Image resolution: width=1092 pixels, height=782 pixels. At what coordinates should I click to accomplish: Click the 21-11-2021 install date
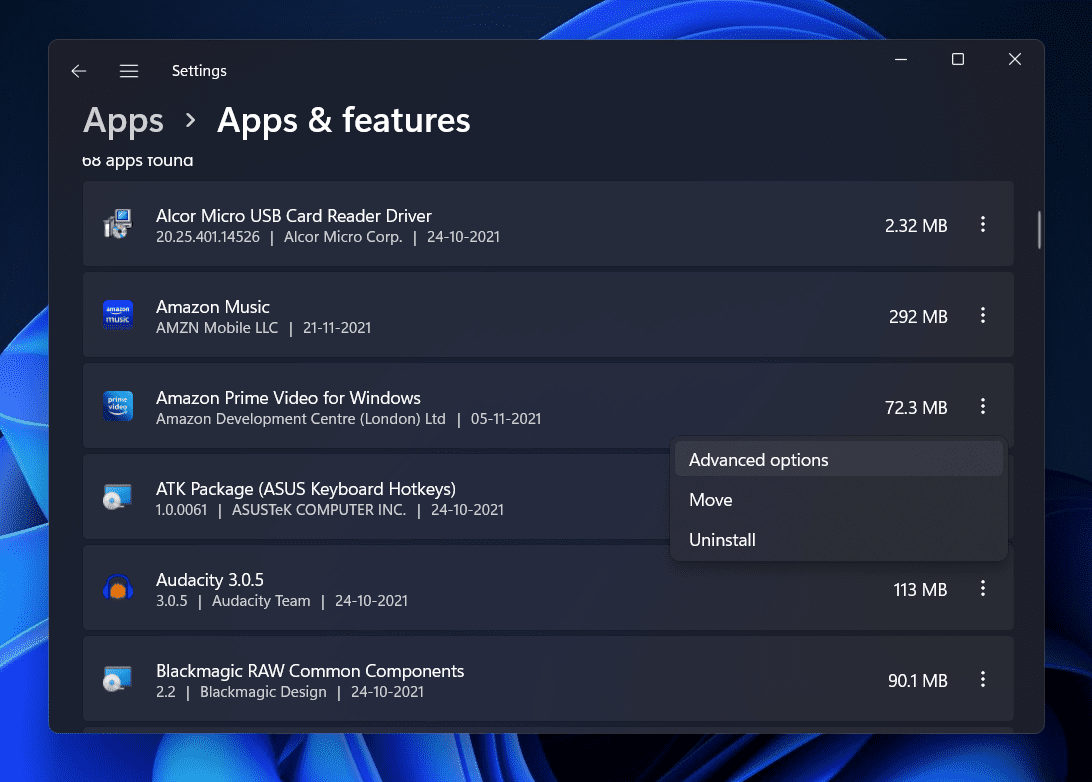(x=337, y=328)
